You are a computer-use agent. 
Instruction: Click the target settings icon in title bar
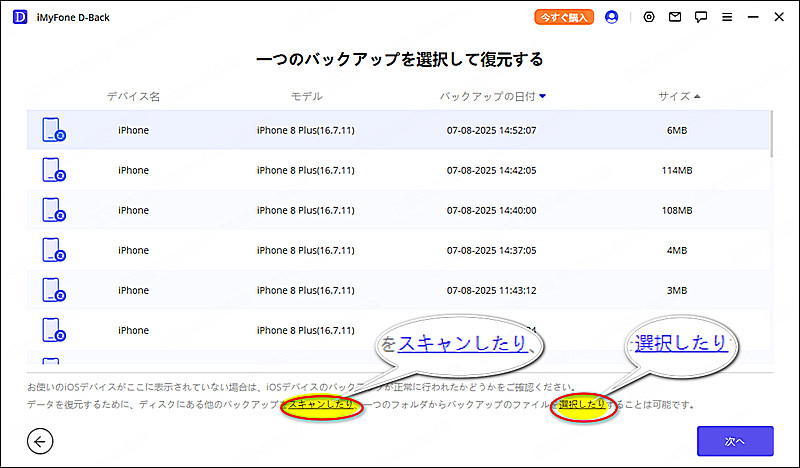coord(649,17)
